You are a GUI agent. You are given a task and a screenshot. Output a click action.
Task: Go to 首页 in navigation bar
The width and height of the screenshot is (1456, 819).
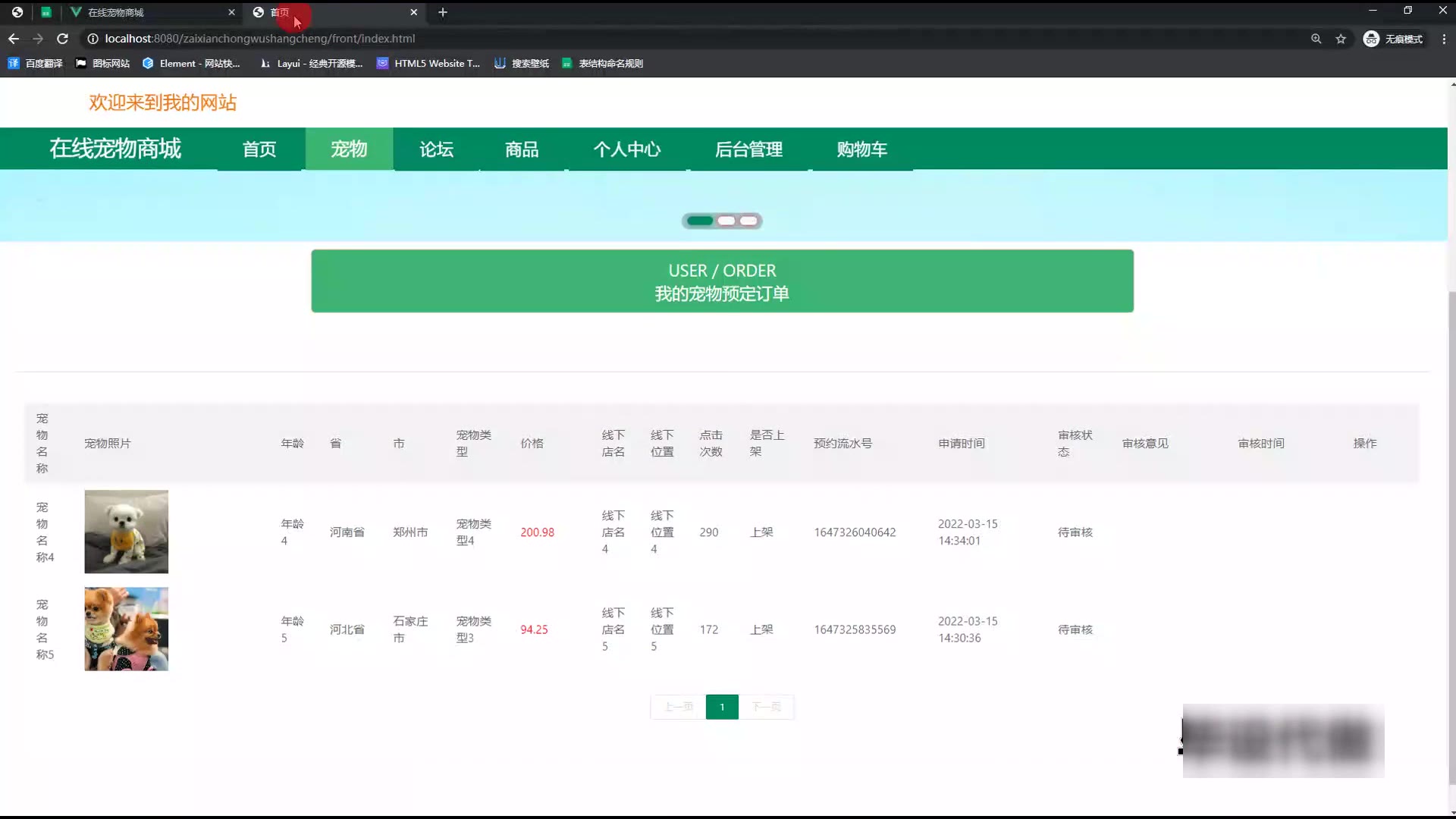pos(259,149)
